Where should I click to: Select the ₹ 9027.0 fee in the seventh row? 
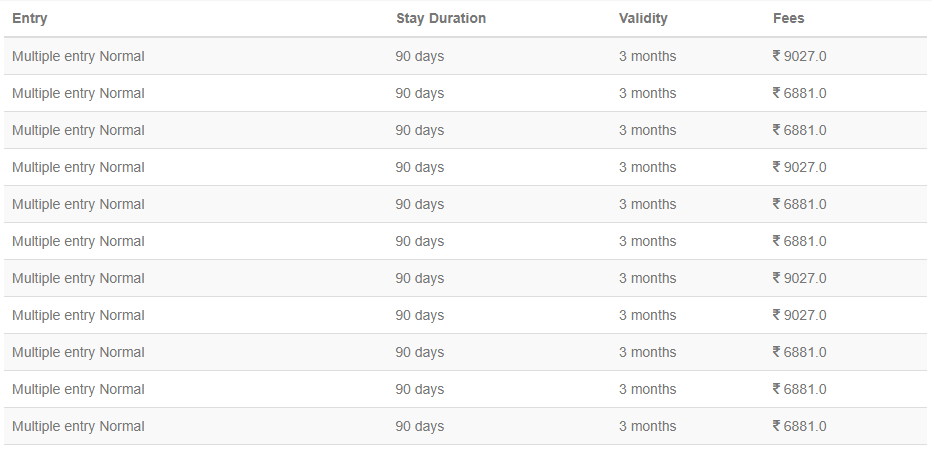point(799,278)
